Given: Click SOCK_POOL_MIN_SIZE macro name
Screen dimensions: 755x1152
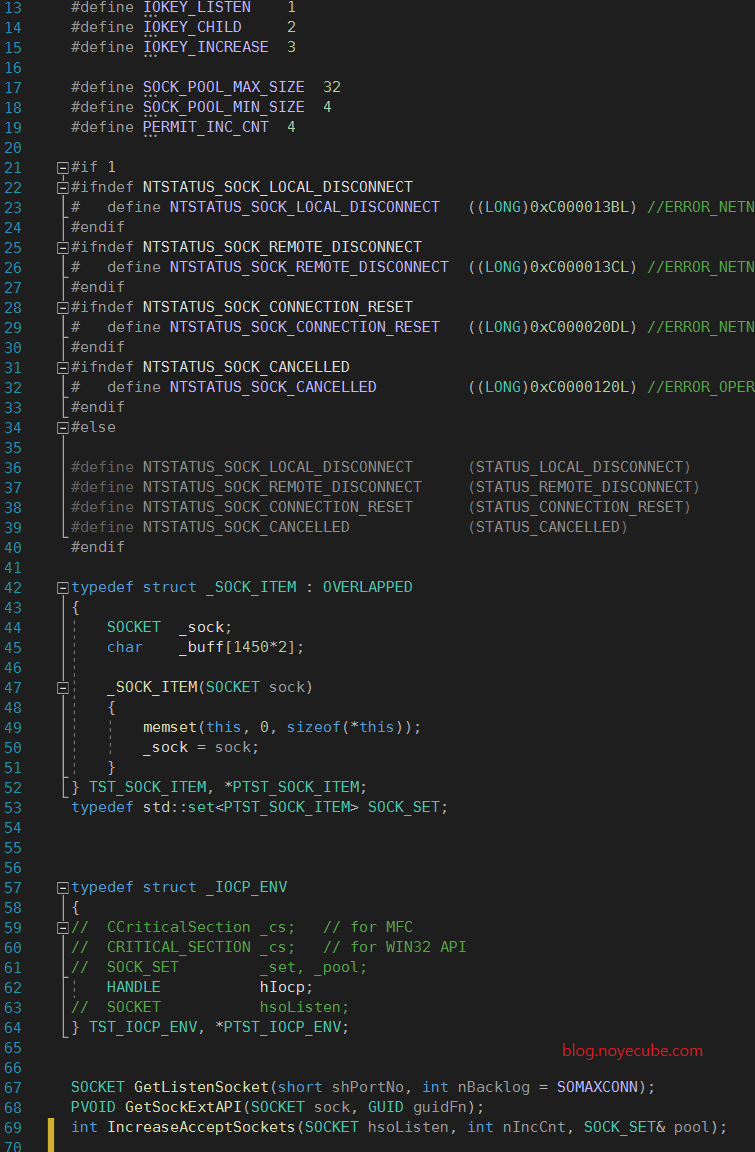Looking at the screenshot, I should tap(224, 107).
